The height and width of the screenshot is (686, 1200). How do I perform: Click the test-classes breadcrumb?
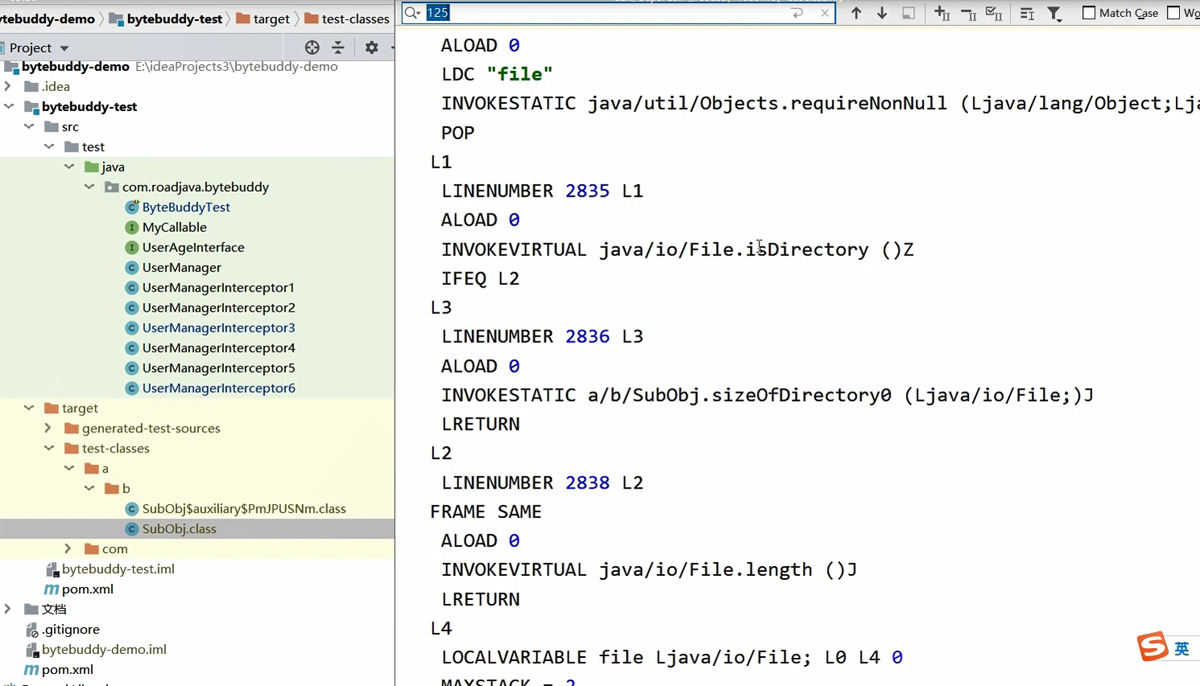[347, 18]
